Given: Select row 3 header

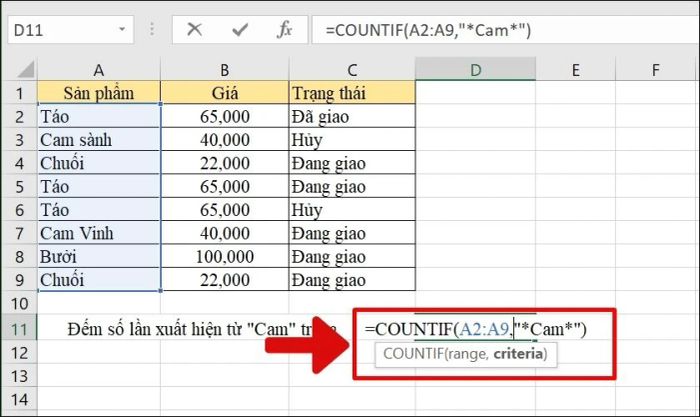Looking at the screenshot, I should click(19, 140).
